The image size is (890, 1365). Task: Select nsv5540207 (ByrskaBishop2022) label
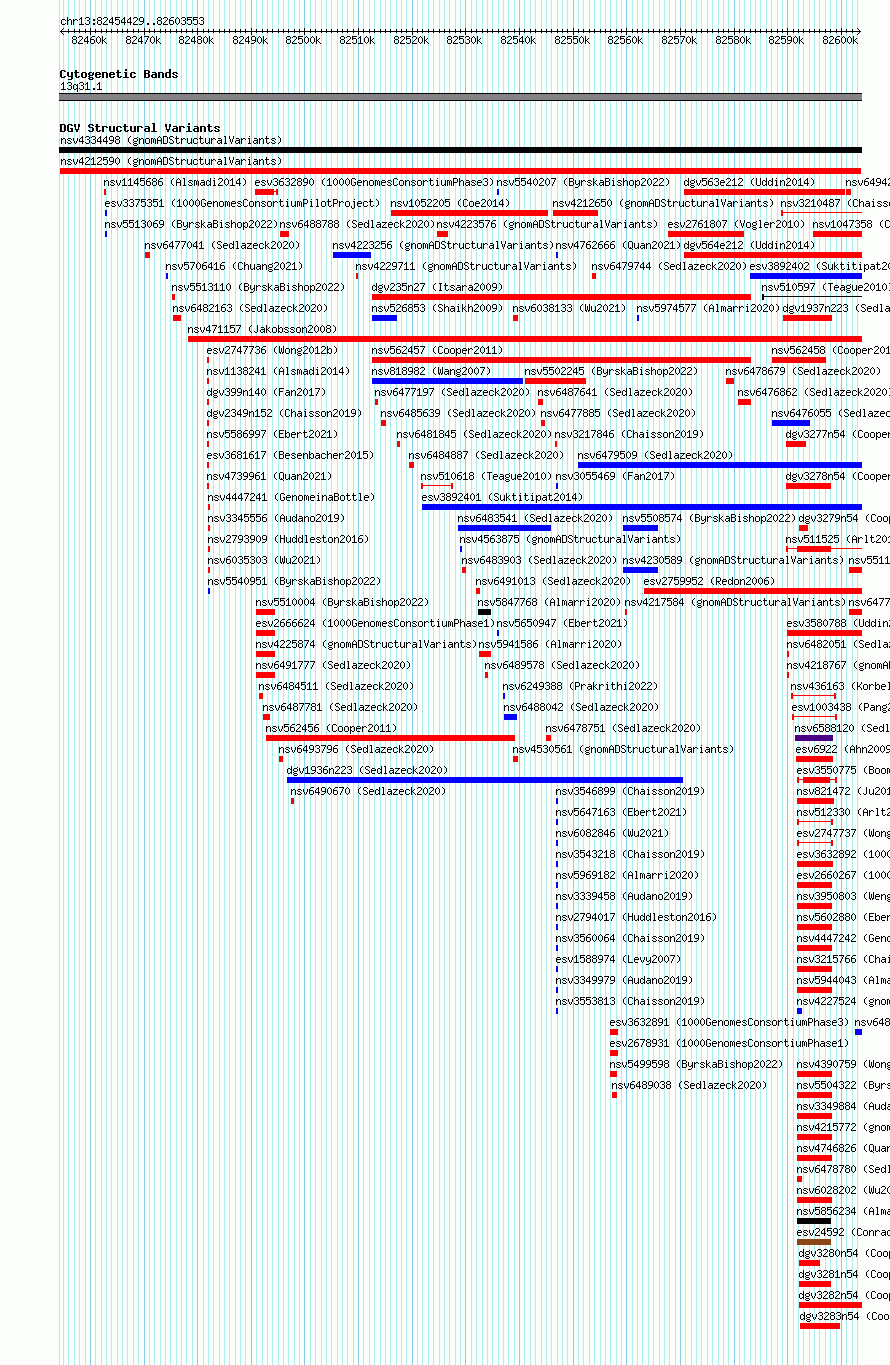point(583,182)
